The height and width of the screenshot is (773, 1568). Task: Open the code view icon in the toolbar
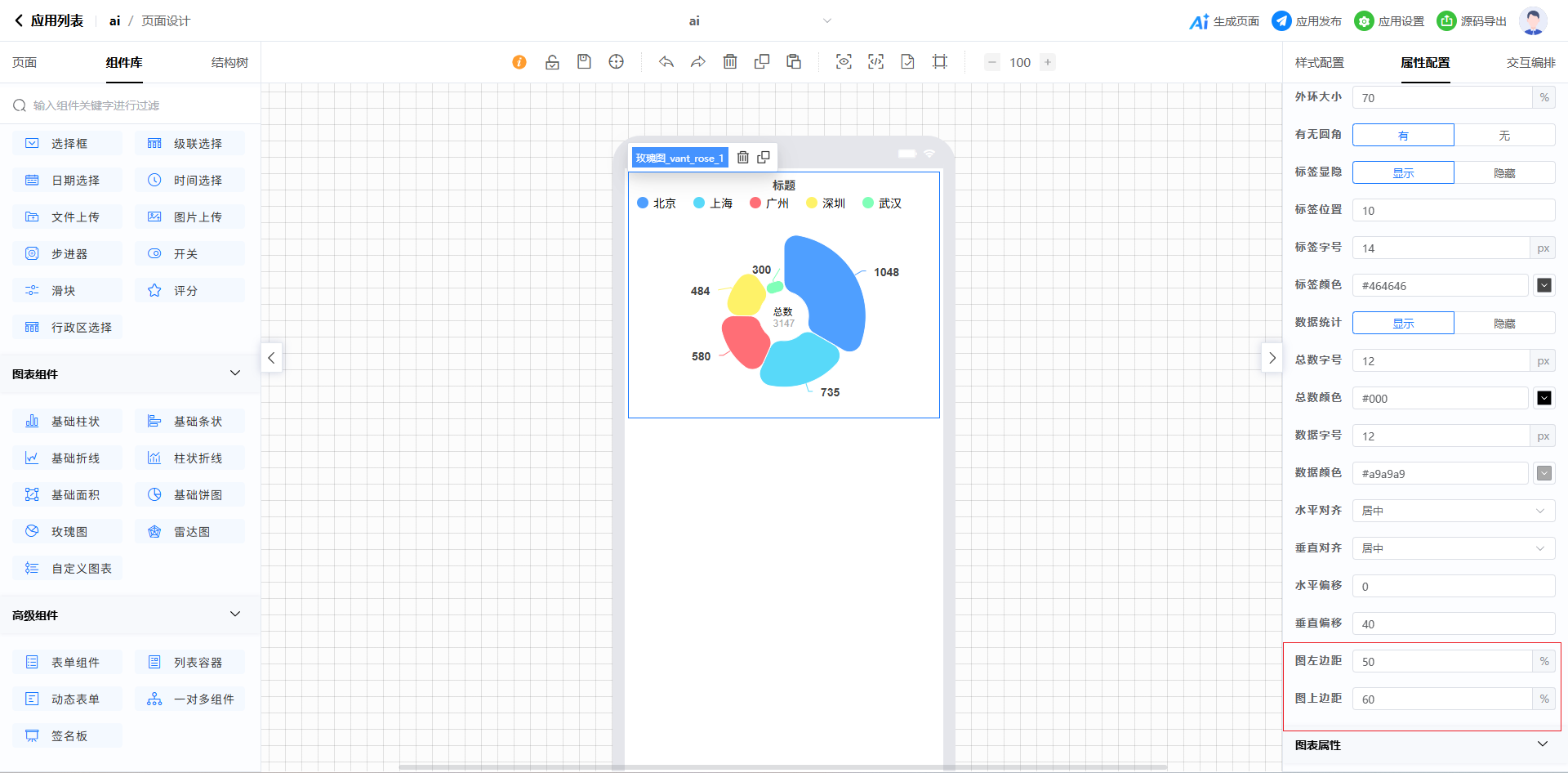coord(875,62)
